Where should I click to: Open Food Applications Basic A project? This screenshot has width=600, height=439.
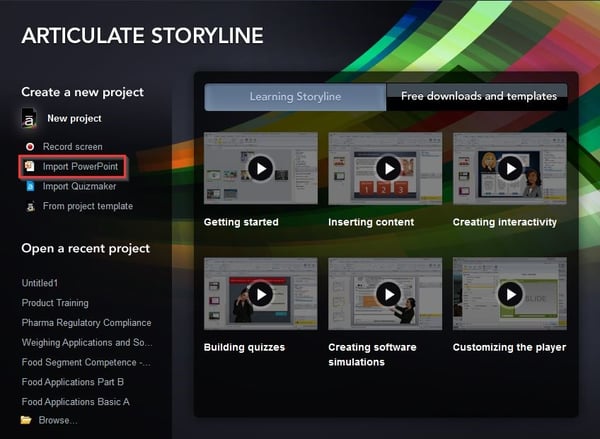75,401
